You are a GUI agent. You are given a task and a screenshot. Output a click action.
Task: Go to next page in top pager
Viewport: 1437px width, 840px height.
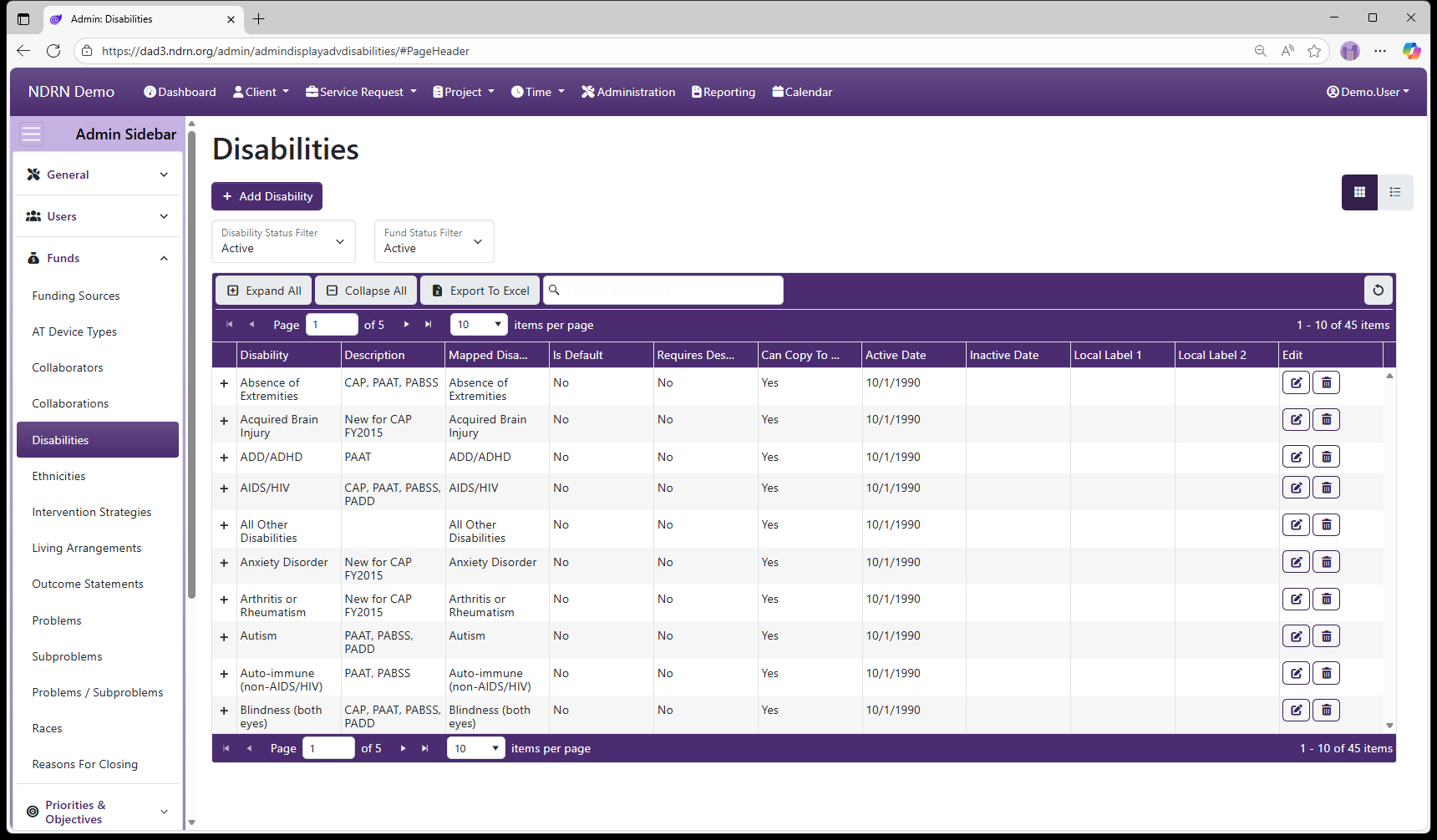tap(407, 325)
